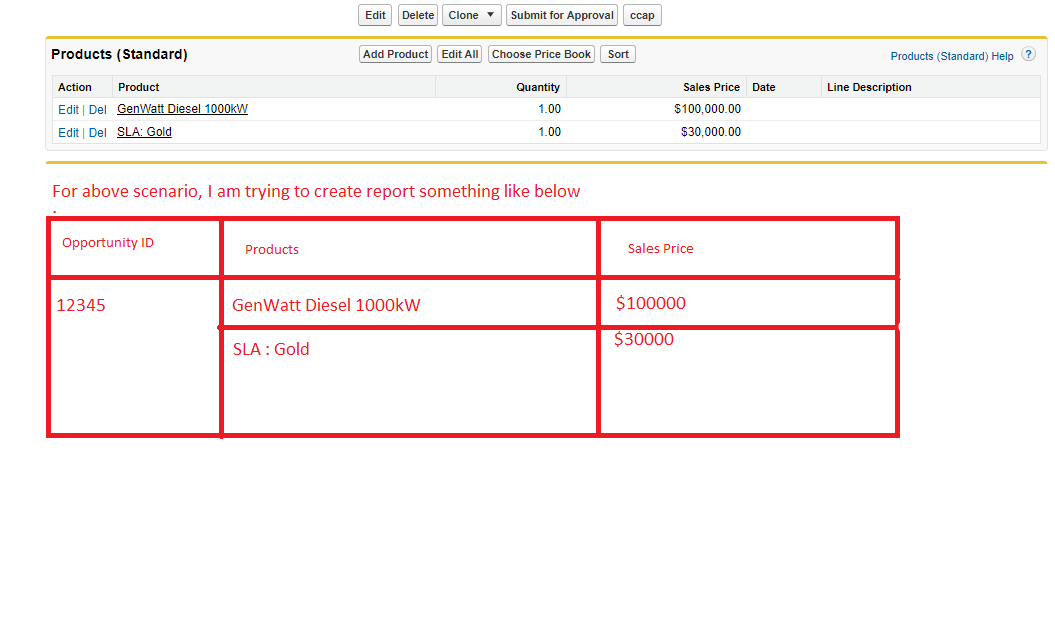Click the Add Product button
Screen dimensions: 1055x642
click(x=395, y=54)
